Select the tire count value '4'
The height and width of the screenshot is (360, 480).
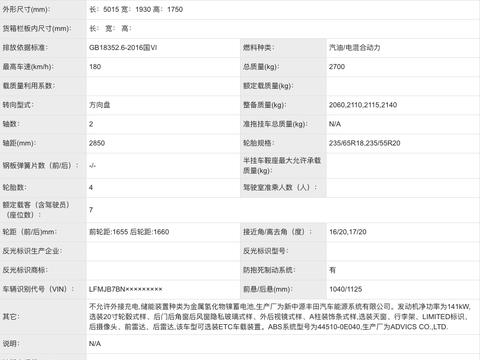coord(91,187)
